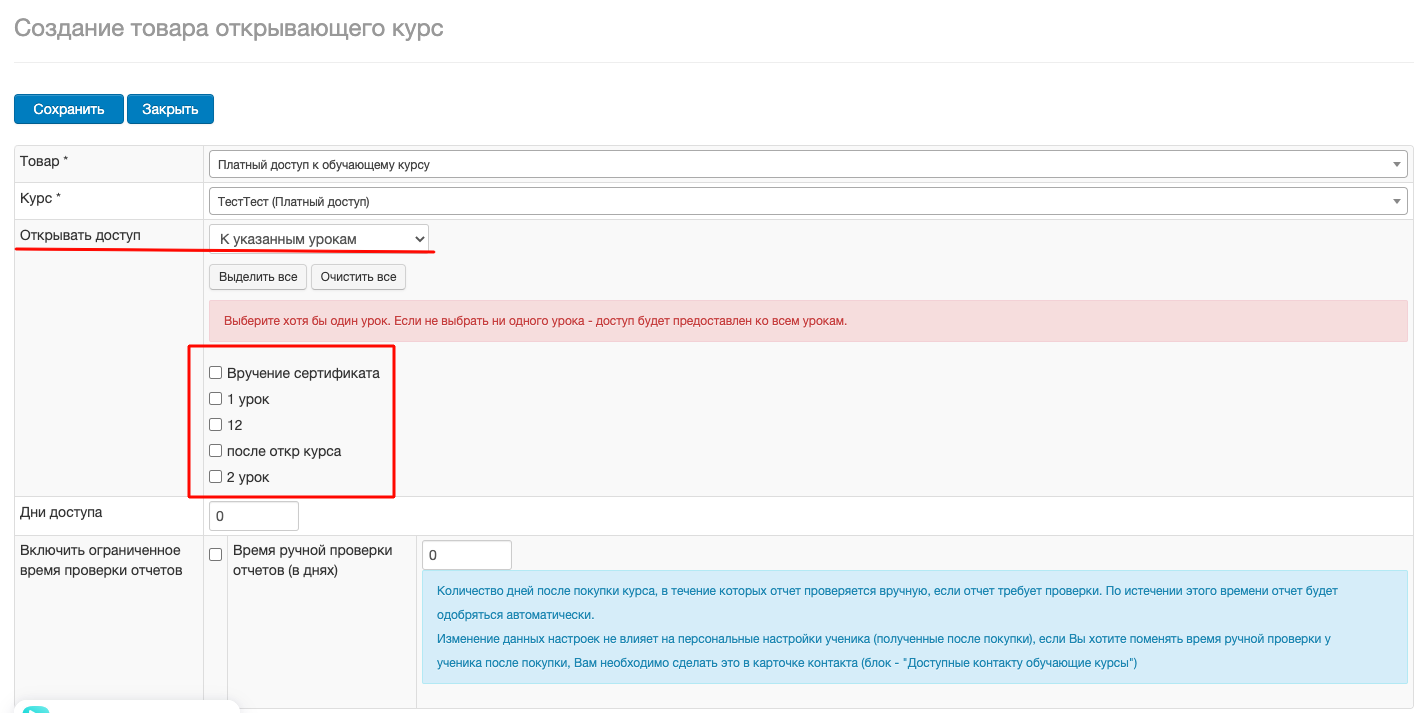The width and height of the screenshot is (1422, 713).
Task: Enable the 1 урок checkbox
Action: tap(215, 399)
